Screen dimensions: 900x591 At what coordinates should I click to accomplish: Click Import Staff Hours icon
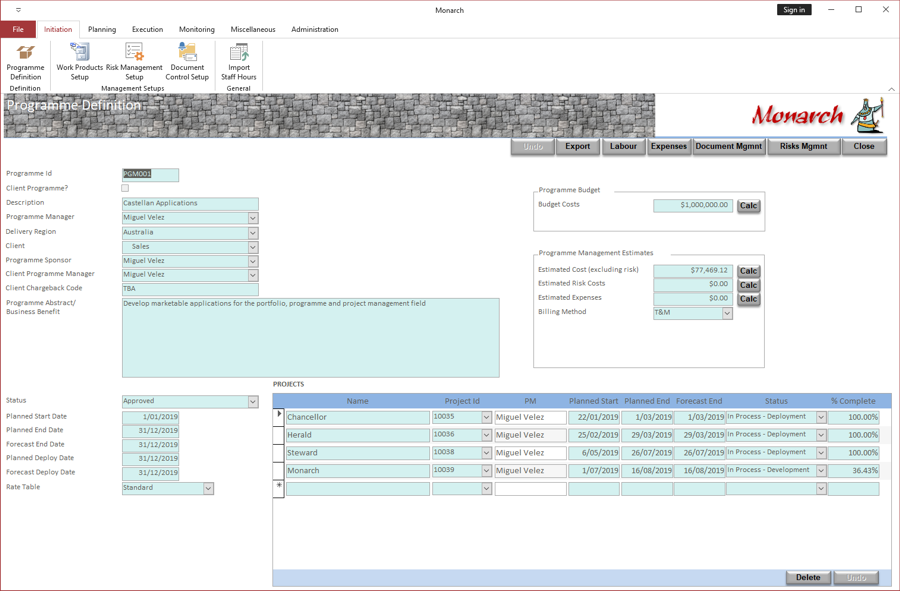pos(239,62)
